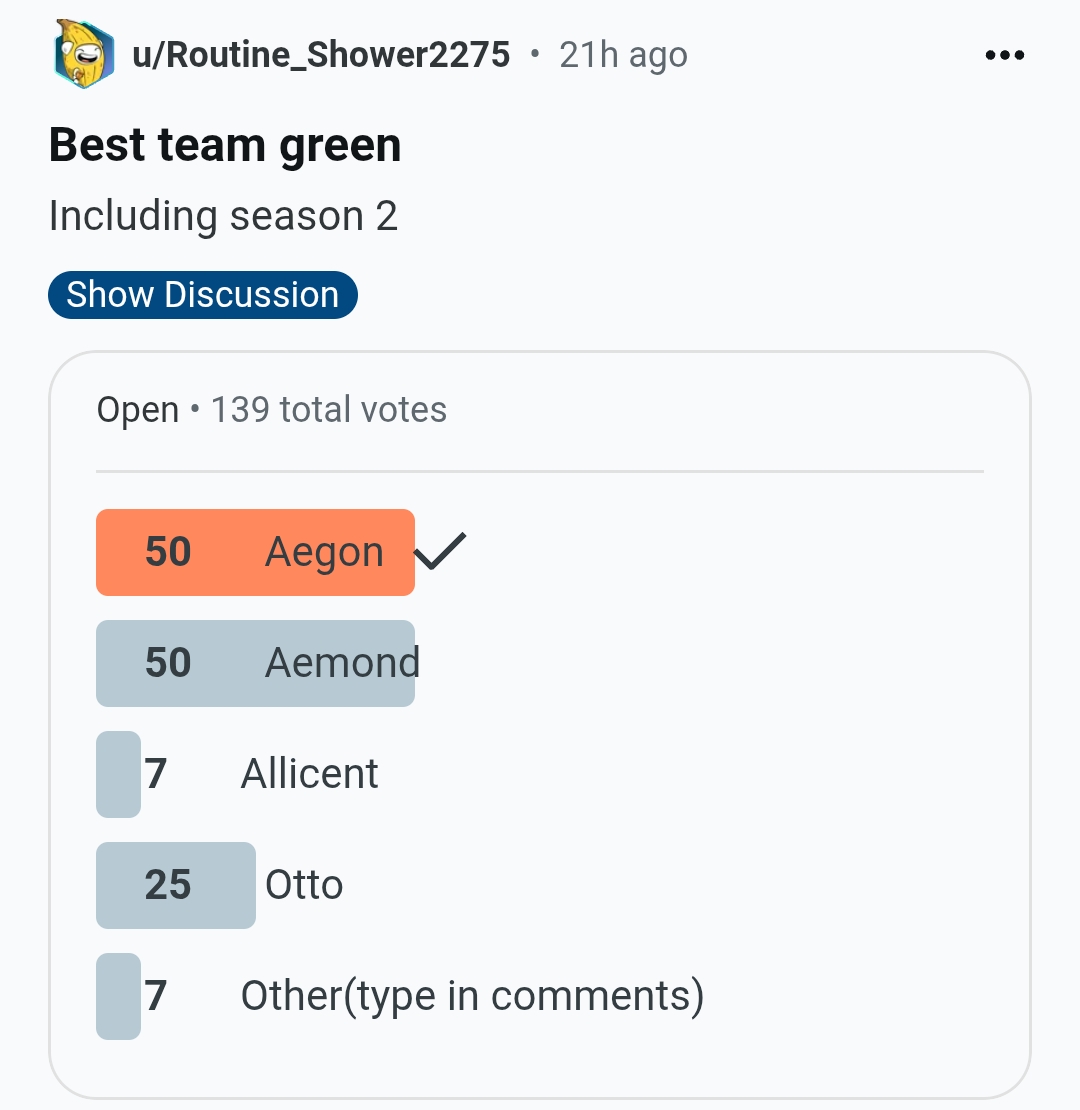Click Aegon's vote count of 50
1080x1110 pixels.
click(x=168, y=552)
